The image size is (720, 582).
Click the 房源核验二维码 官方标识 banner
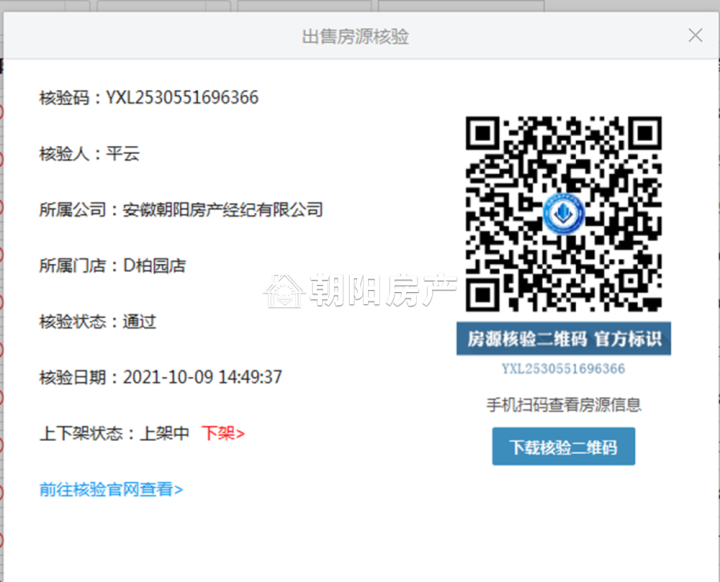563,338
